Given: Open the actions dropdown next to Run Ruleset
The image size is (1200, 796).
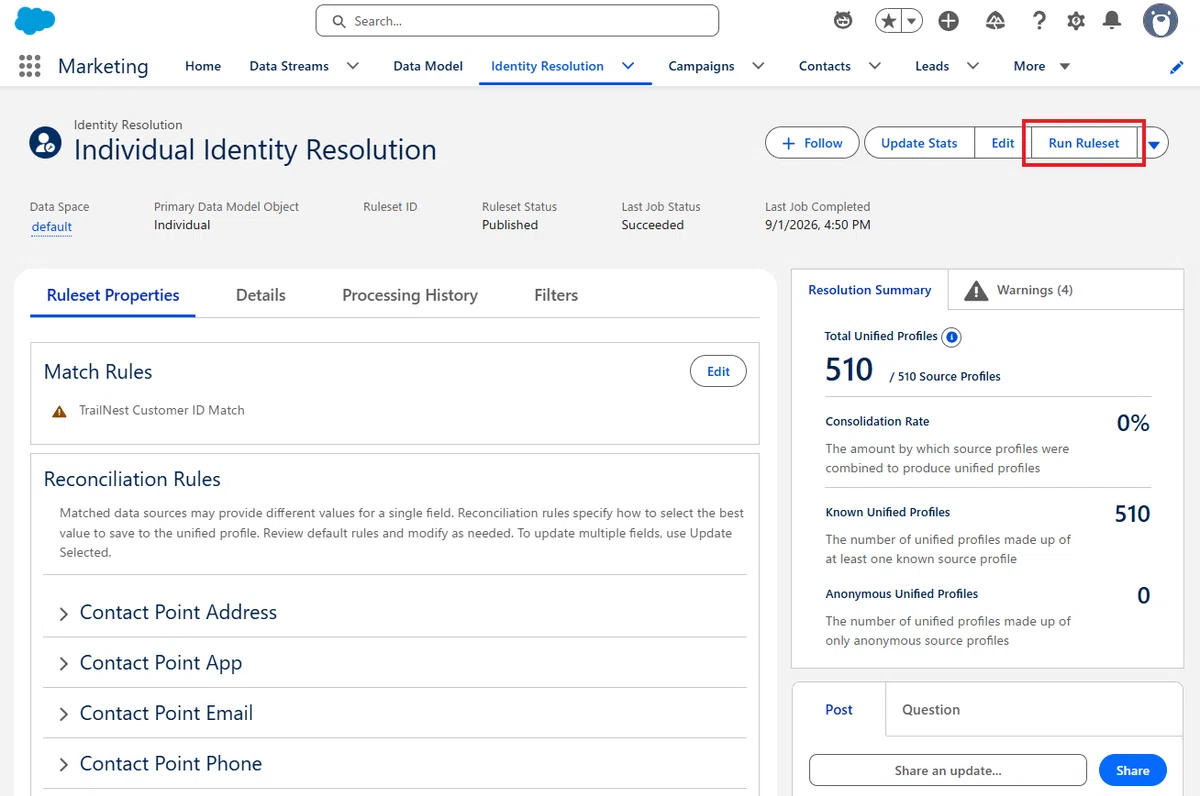Looking at the screenshot, I should pyautogui.click(x=1155, y=144).
